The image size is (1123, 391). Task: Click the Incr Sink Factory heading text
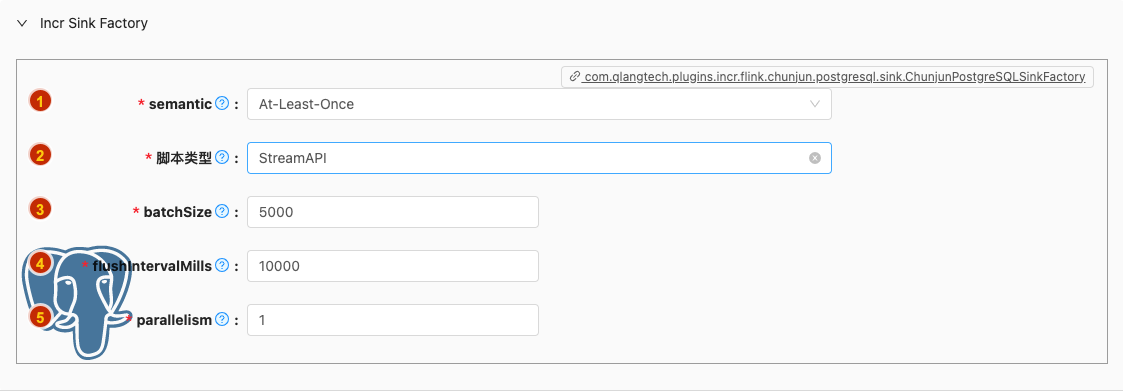coord(94,24)
